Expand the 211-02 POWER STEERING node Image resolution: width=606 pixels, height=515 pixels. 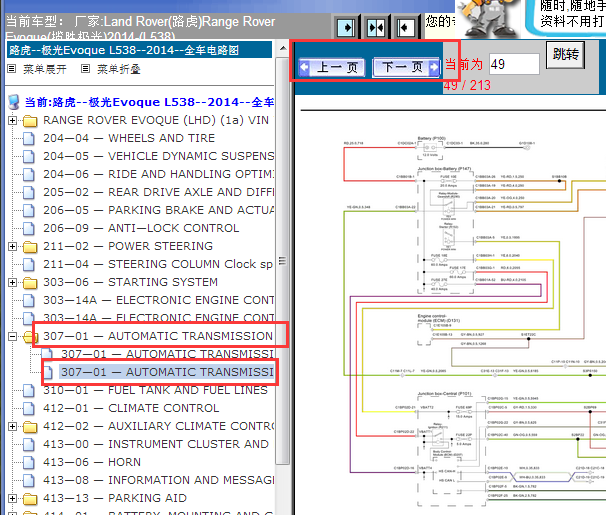click(12, 246)
